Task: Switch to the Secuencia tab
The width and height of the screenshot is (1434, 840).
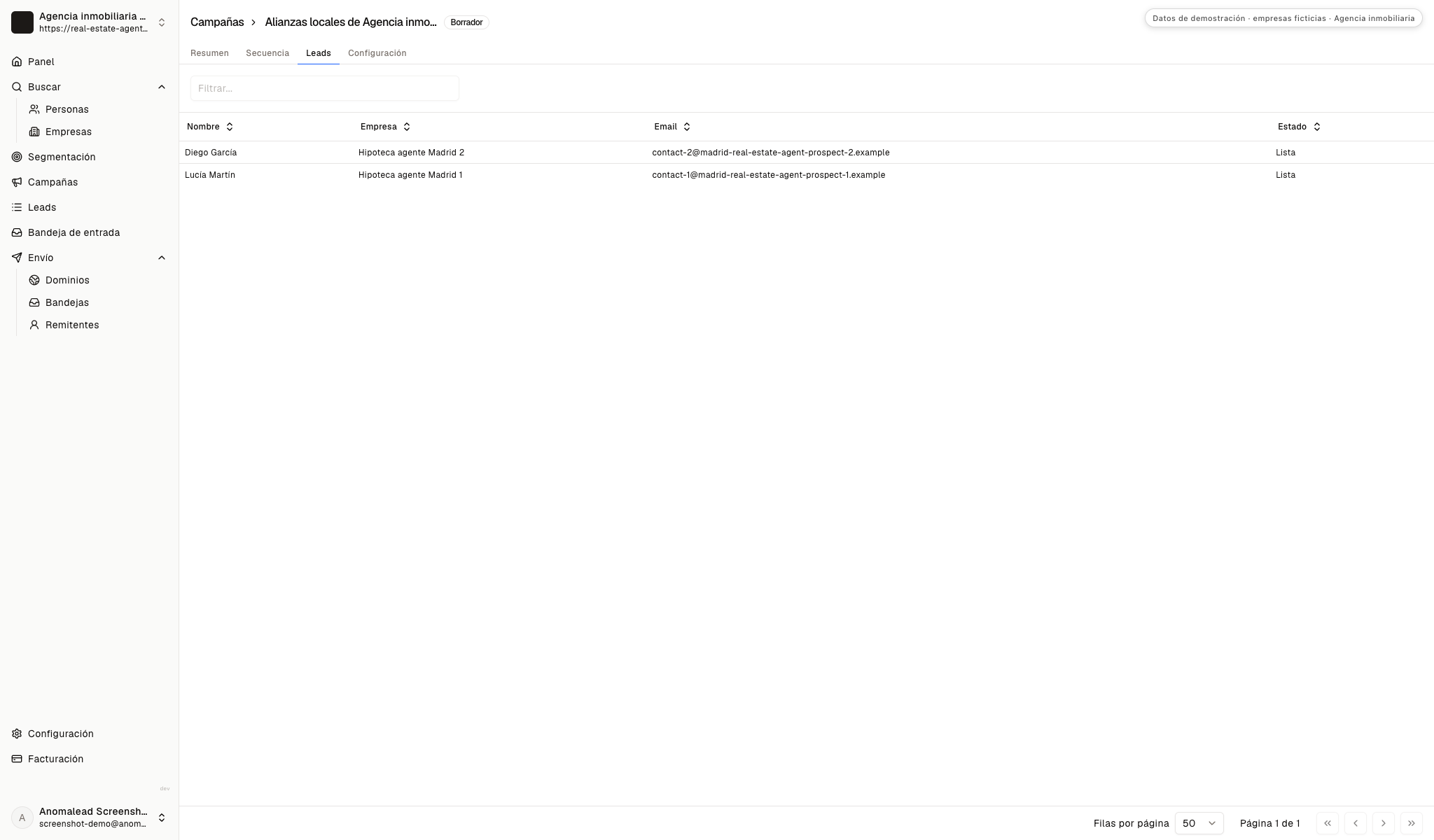Action: point(267,53)
